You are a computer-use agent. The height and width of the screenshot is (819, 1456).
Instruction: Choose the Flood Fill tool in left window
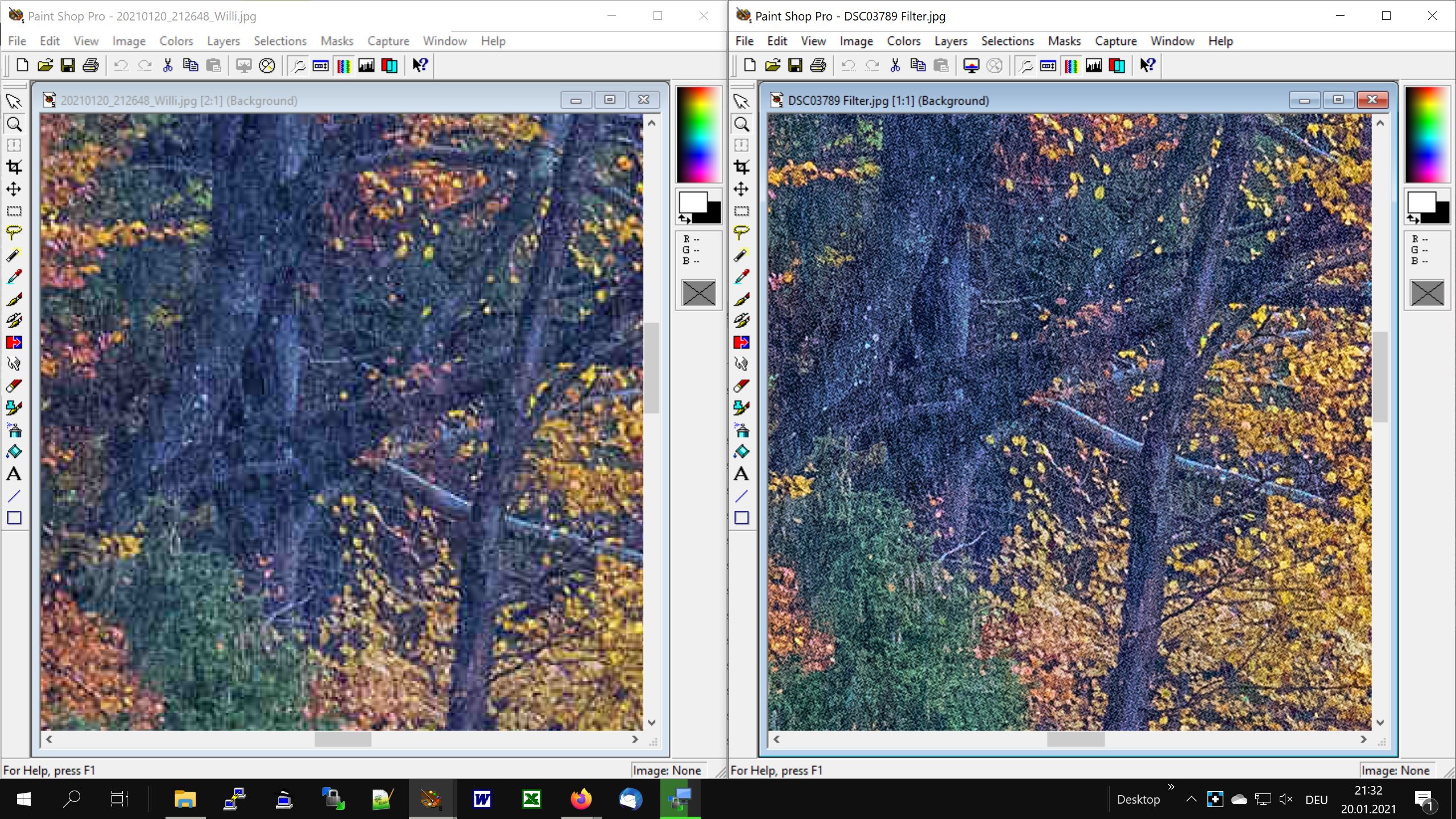(14, 452)
